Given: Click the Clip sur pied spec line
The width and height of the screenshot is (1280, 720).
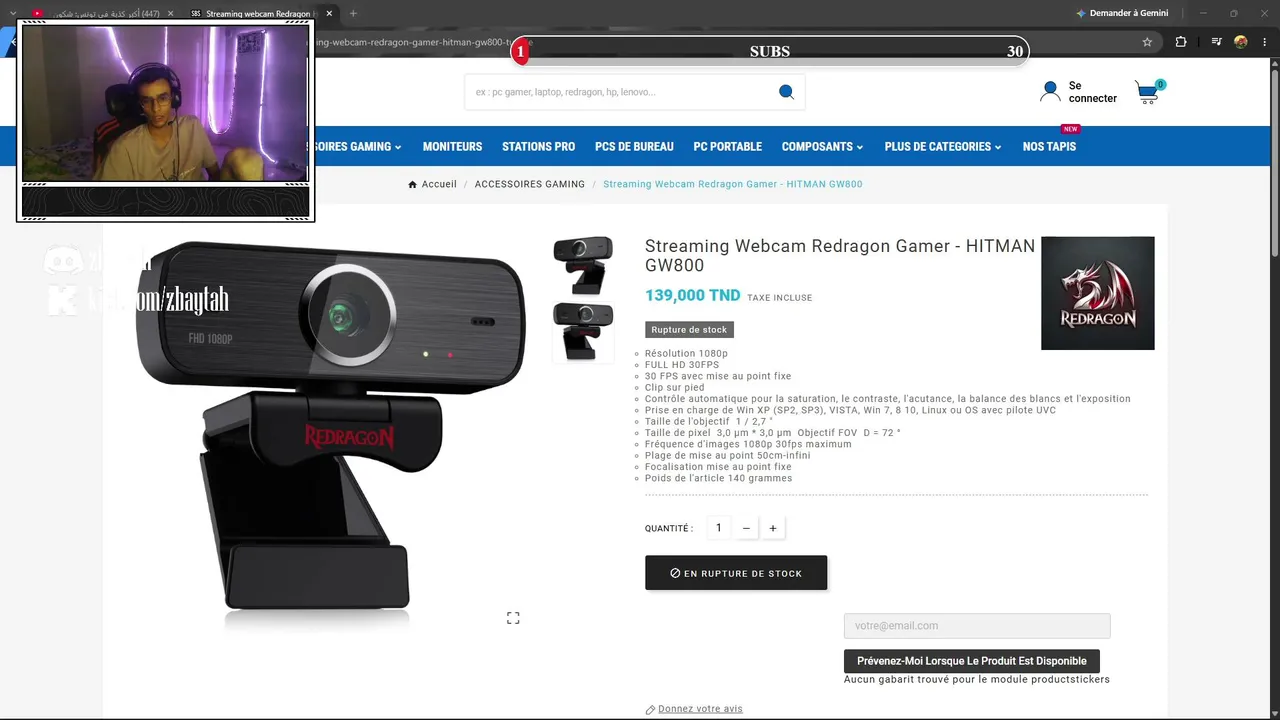Looking at the screenshot, I should [x=675, y=387].
